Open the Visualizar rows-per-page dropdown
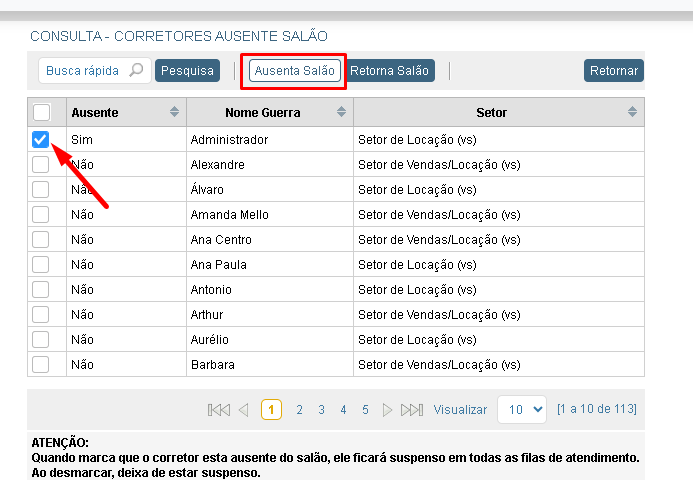This screenshot has height=489, width=693. (x=524, y=410)
